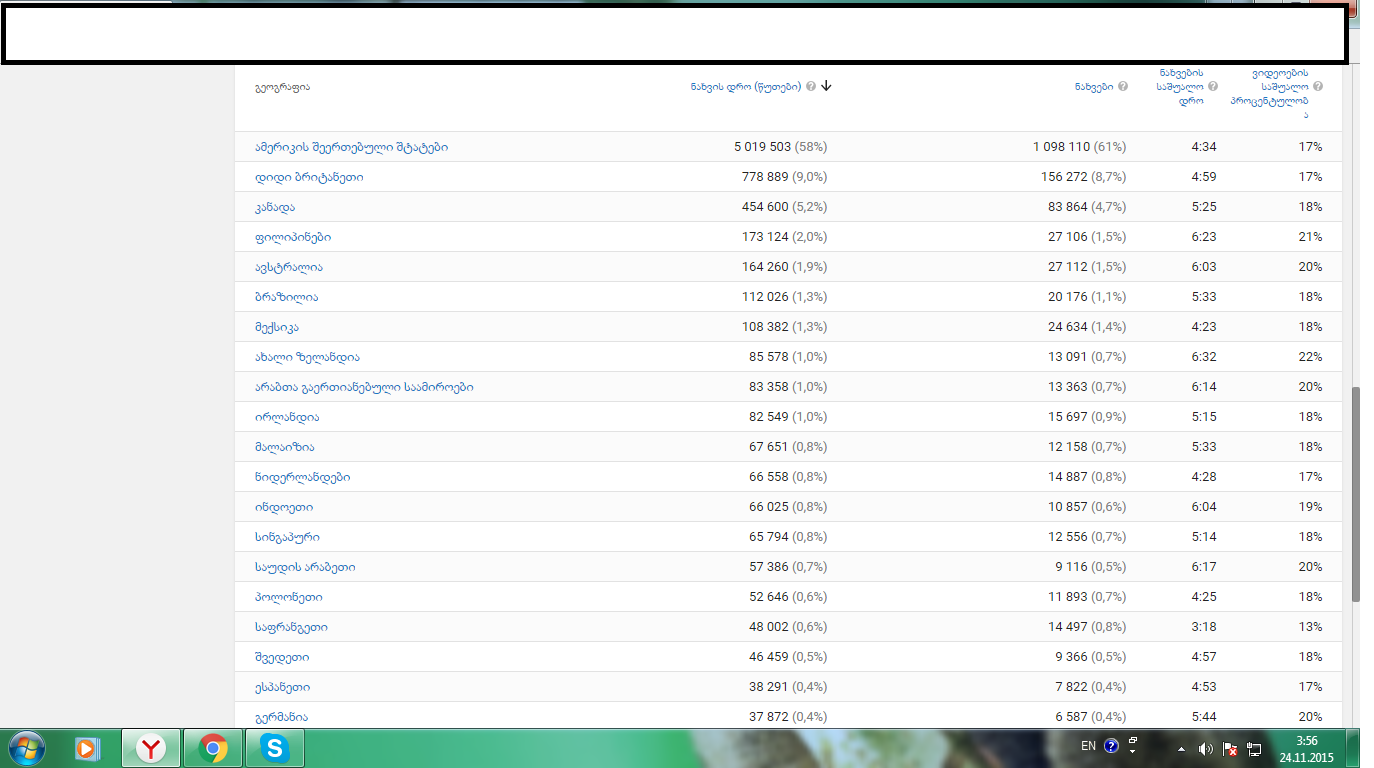Image resolution: width=1374 pixels, height=768 pixels.
Task: Launch Yandex browser from the taskbar
Action: [151, 748]
